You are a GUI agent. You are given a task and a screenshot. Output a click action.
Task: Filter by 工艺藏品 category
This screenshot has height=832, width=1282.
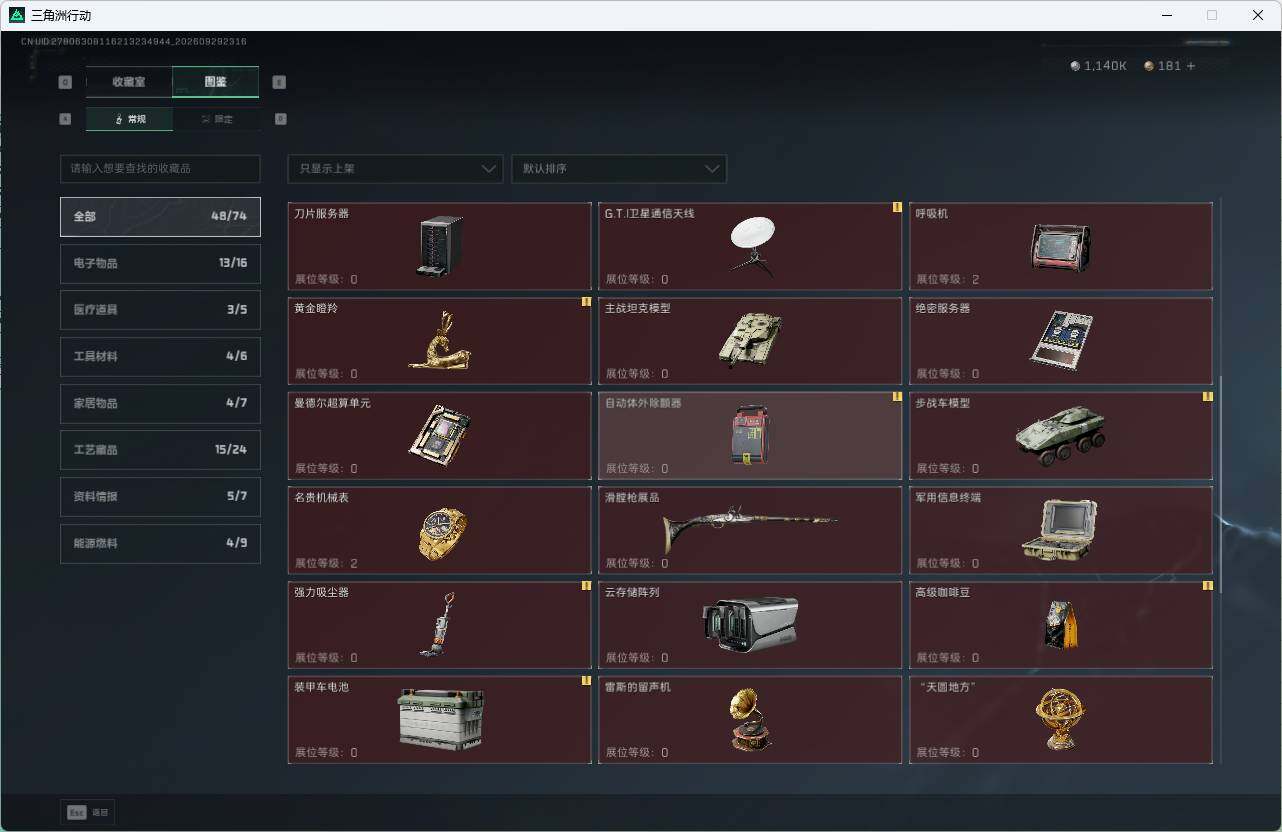[160, 450]
